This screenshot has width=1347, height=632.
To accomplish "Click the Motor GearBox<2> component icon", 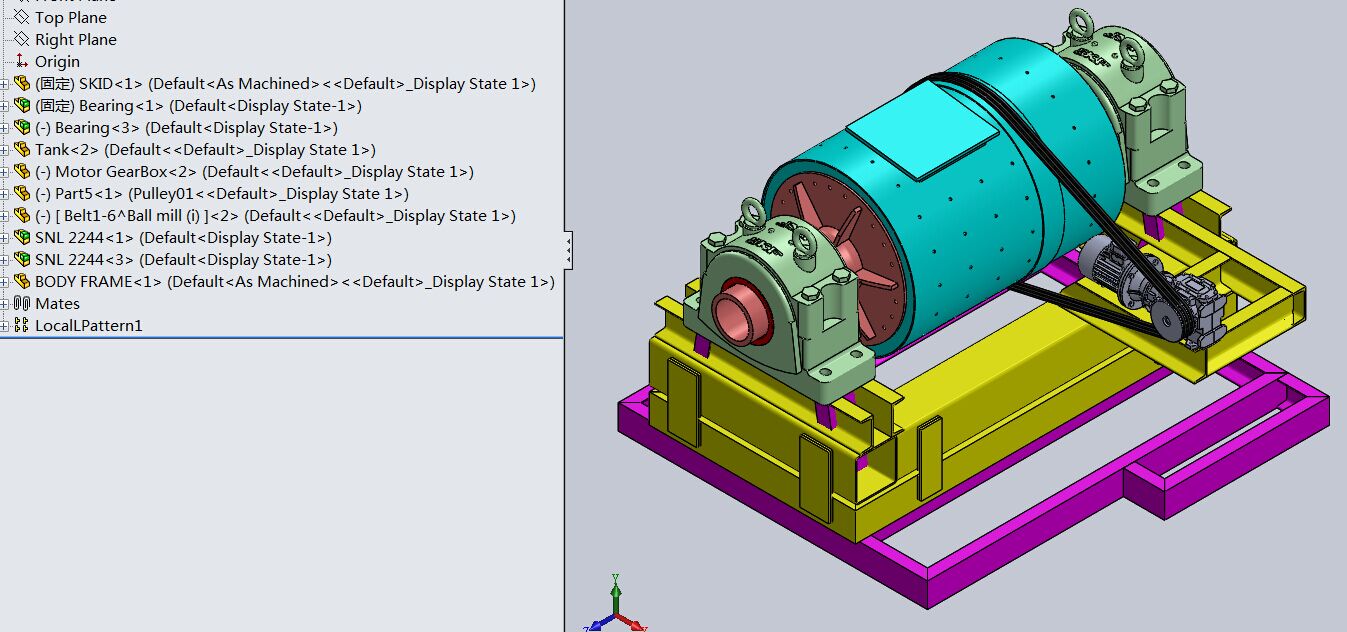I will point(21,172).
